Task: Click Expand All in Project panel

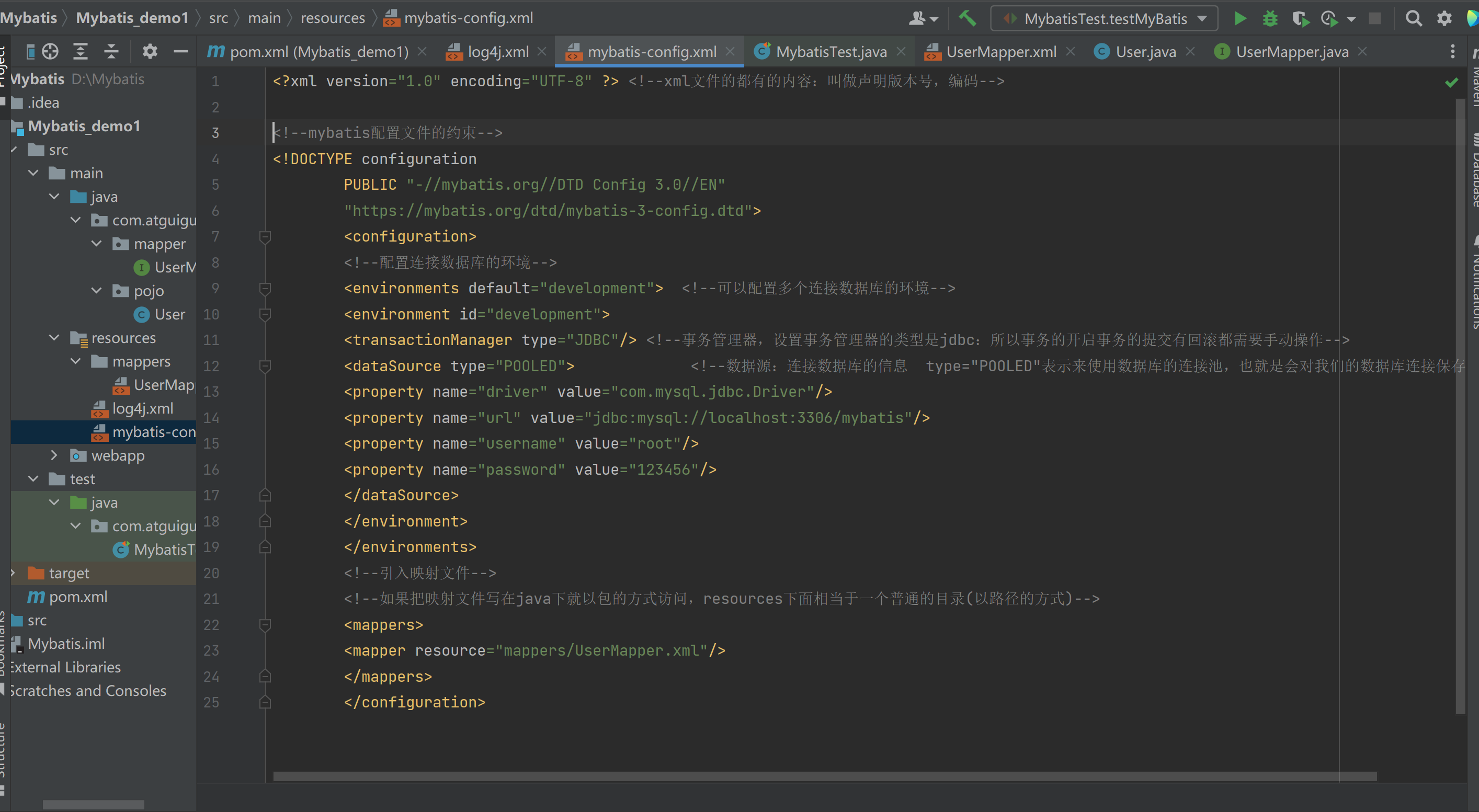Action: 81,52
